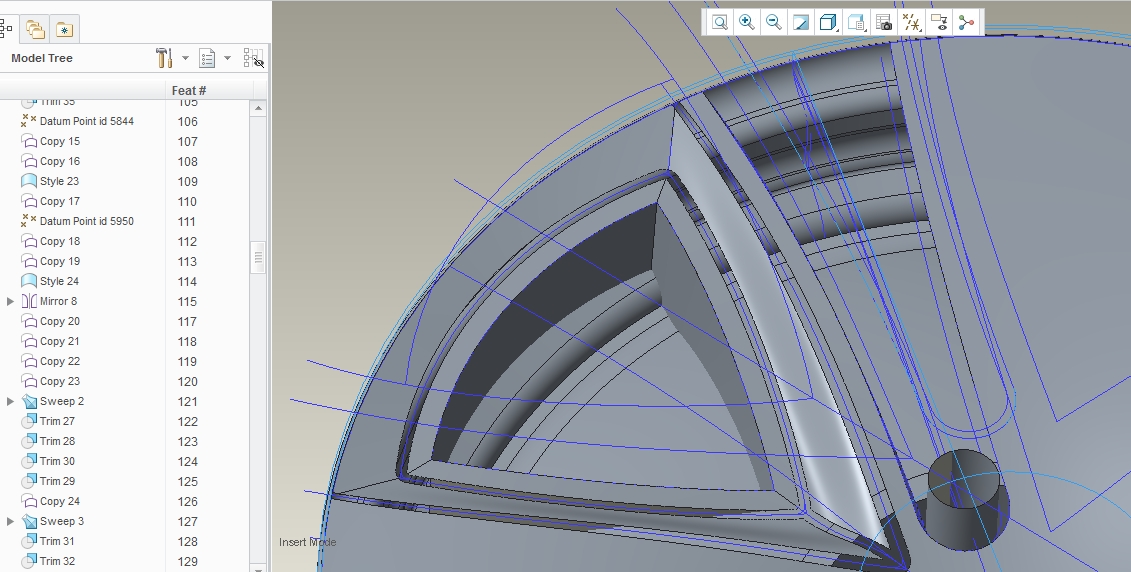Click the Refit view icon
The width and height of the screenshot is (1131, 572).
[720, 22]
